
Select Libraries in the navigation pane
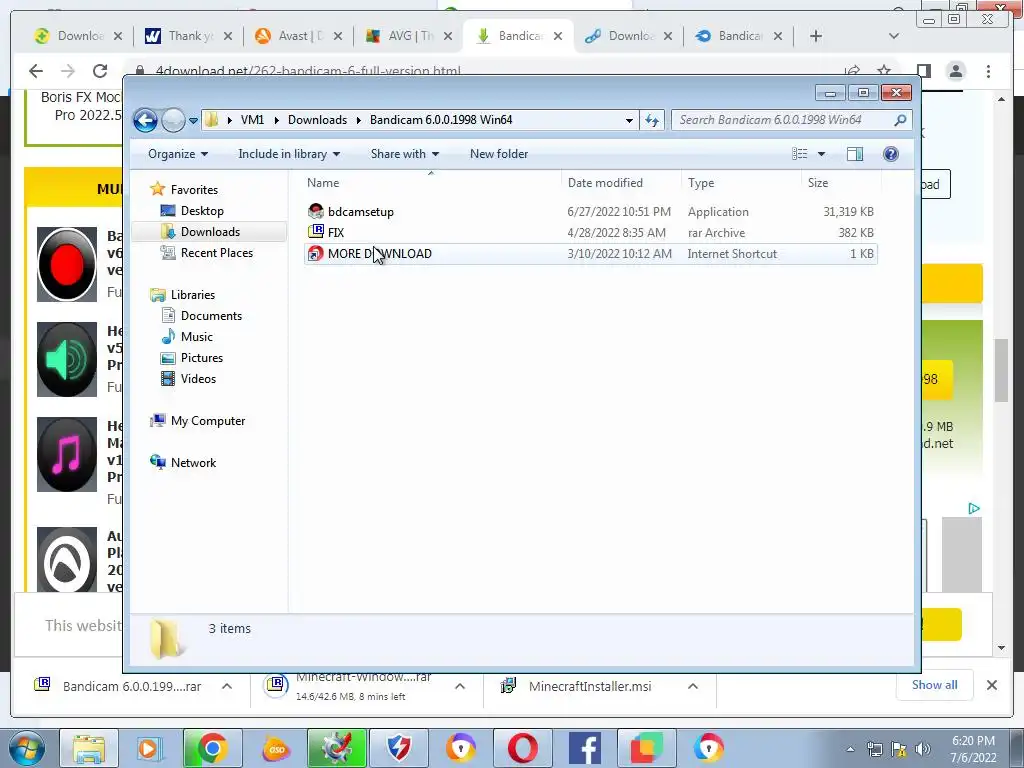tap(192, 295)
